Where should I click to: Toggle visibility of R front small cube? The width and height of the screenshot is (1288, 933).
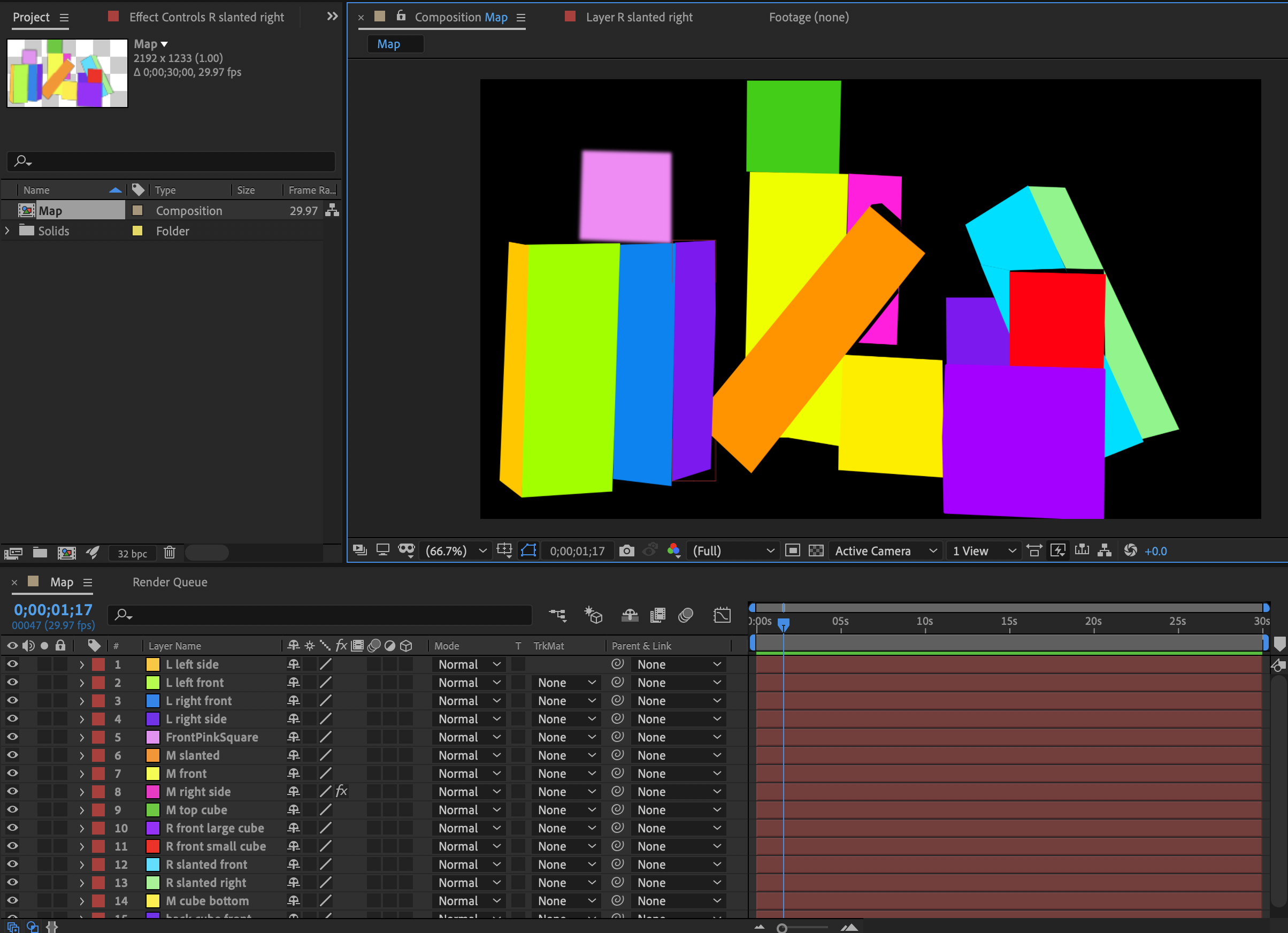tap(12, 846)
